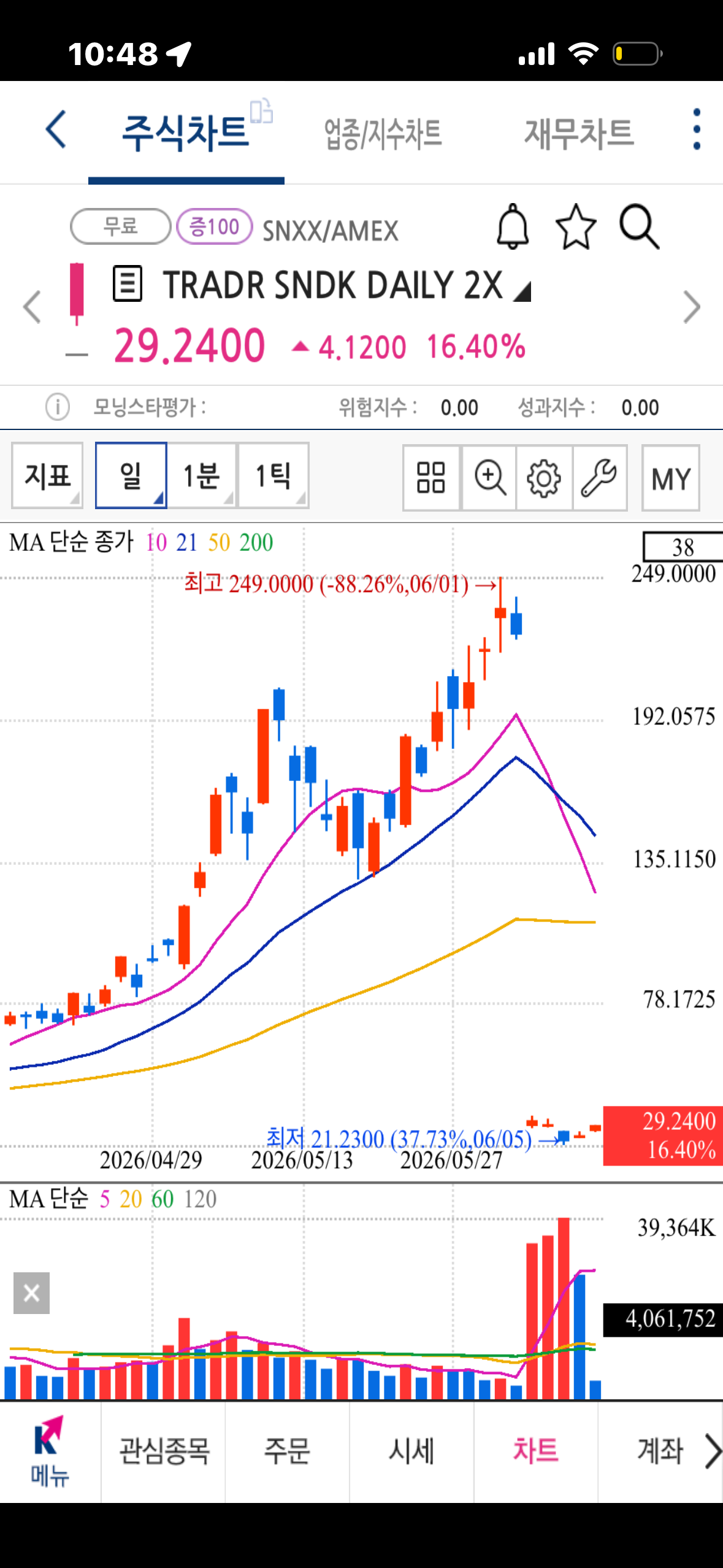Go back with the top-left arrow
Image resolution: width=723 pixels, height=1568 pixels.
point(55,129)
